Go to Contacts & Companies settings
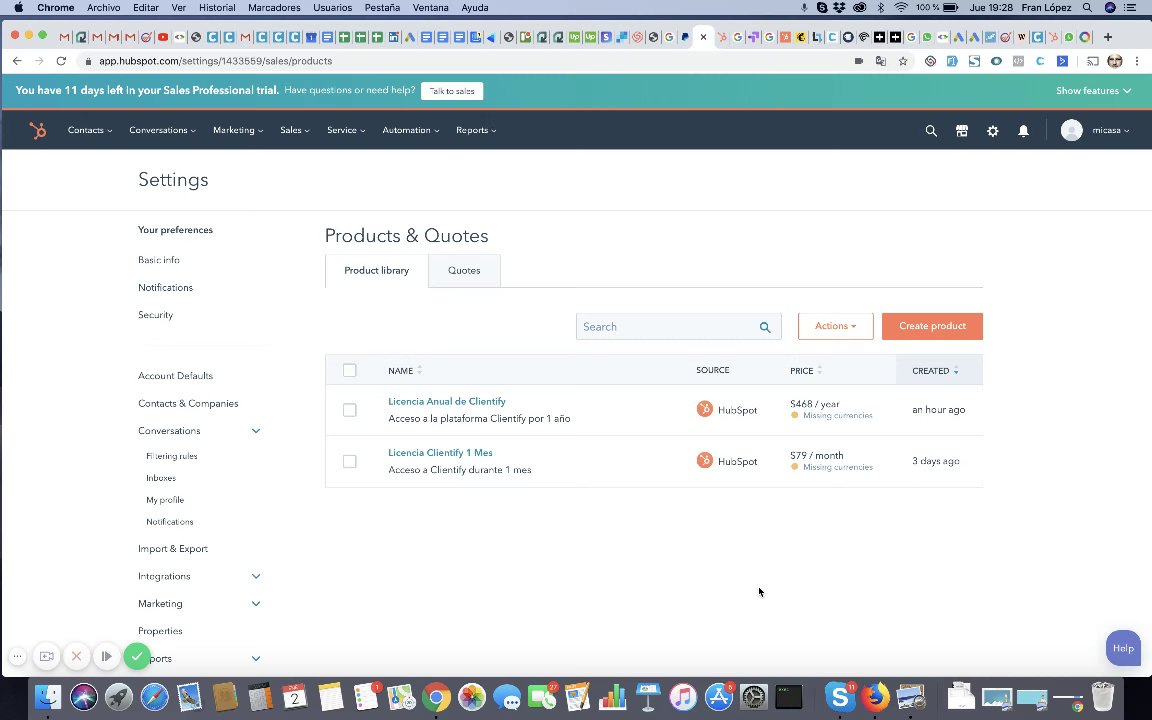 pos(188,403)
